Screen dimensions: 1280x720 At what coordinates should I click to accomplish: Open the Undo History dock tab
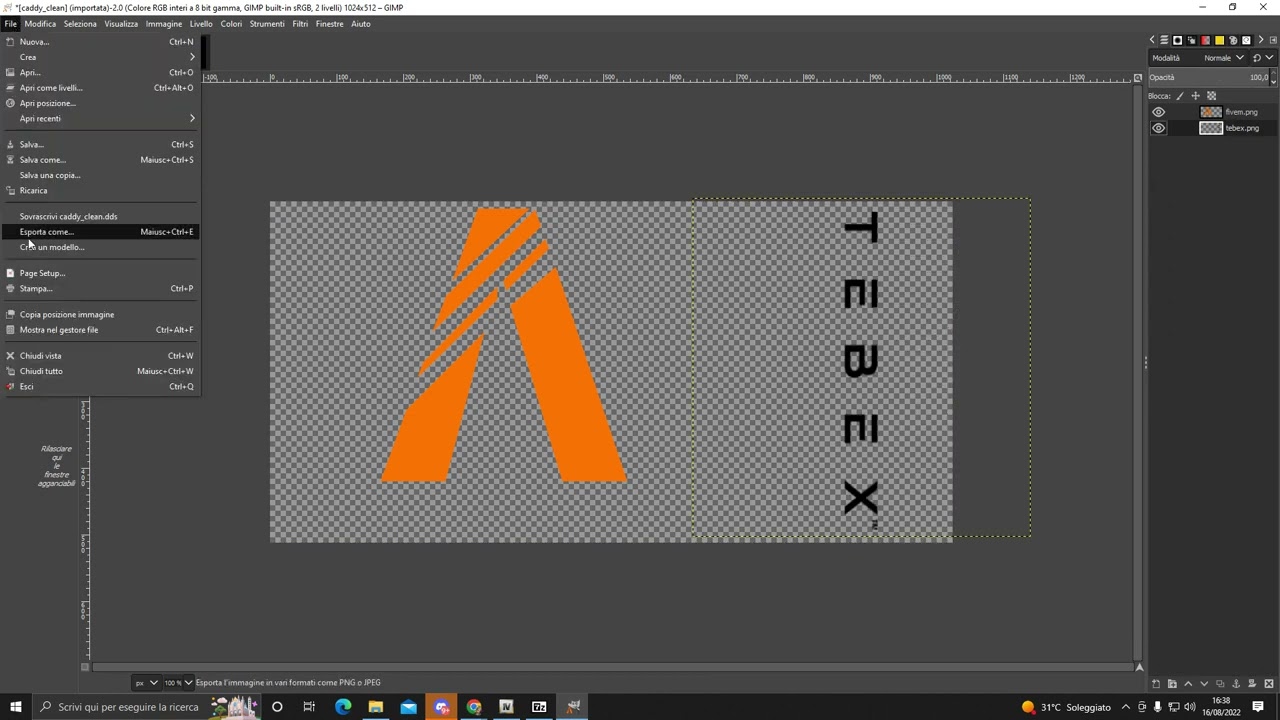pyautogui.click(x=1246, y=40)
